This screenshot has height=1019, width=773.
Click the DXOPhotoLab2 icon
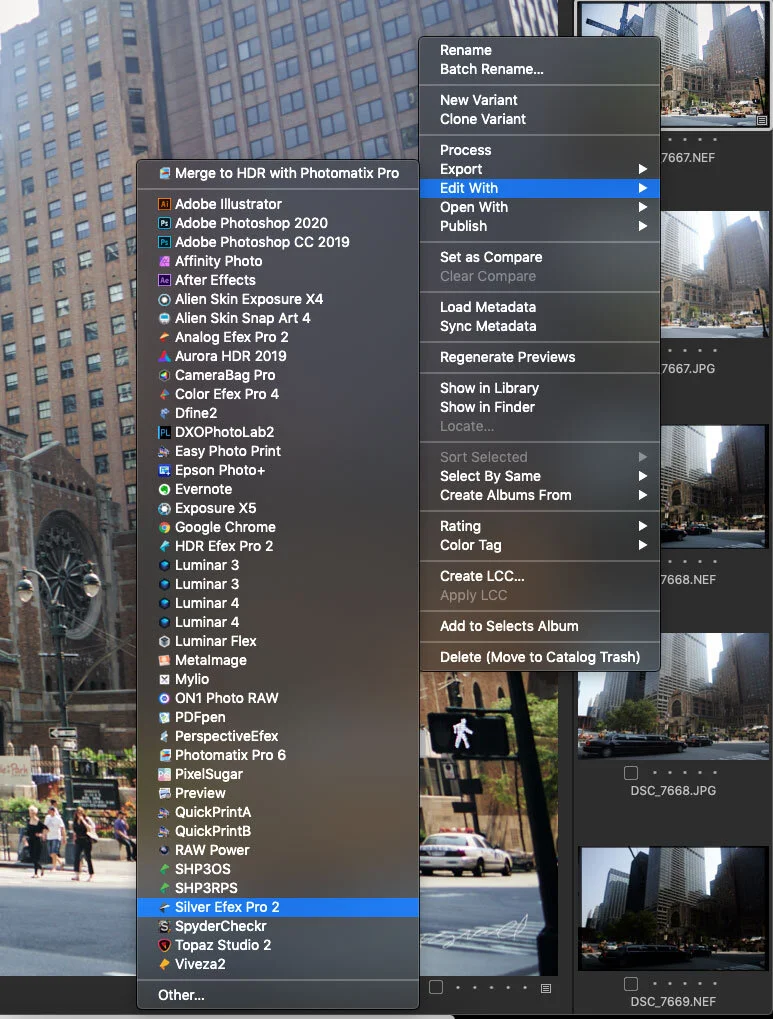(x=164, y=432)
